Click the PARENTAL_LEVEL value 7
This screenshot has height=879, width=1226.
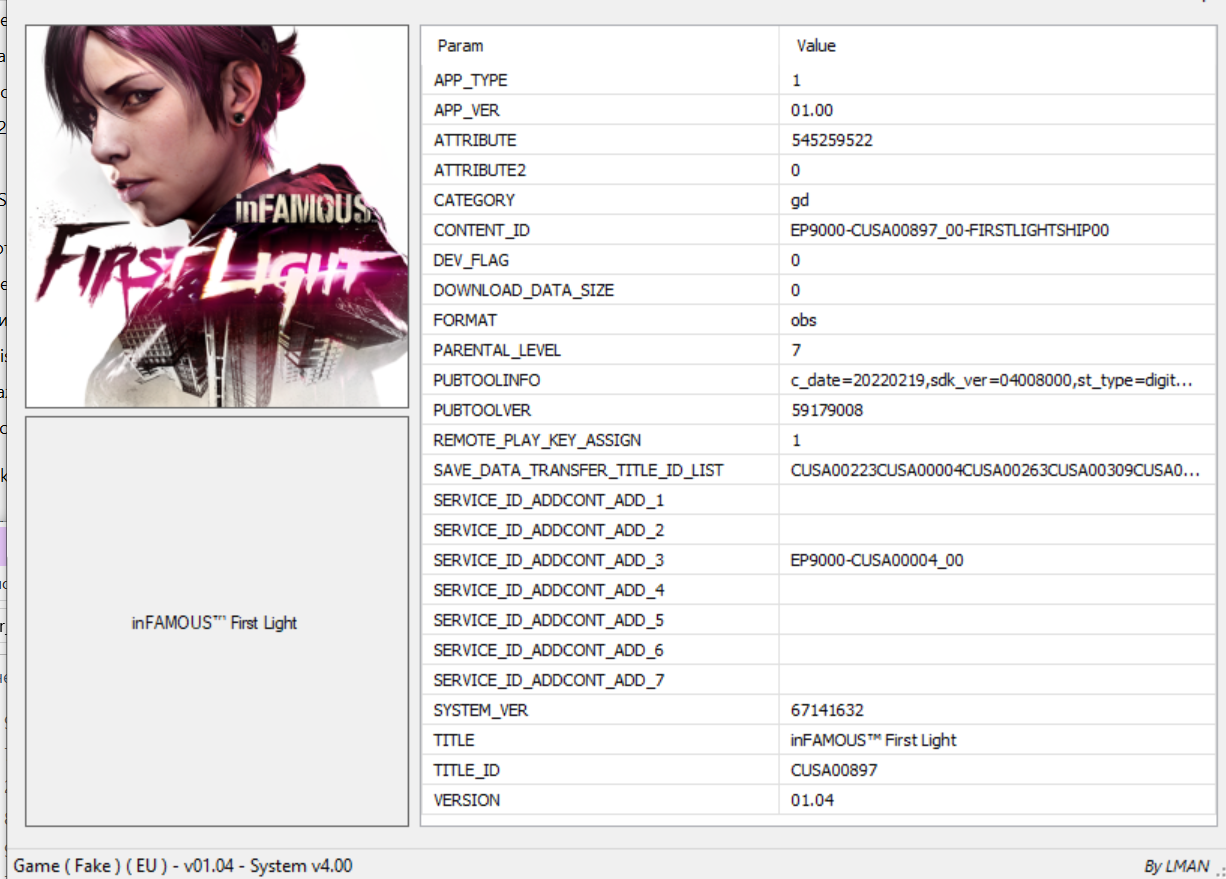796,350
